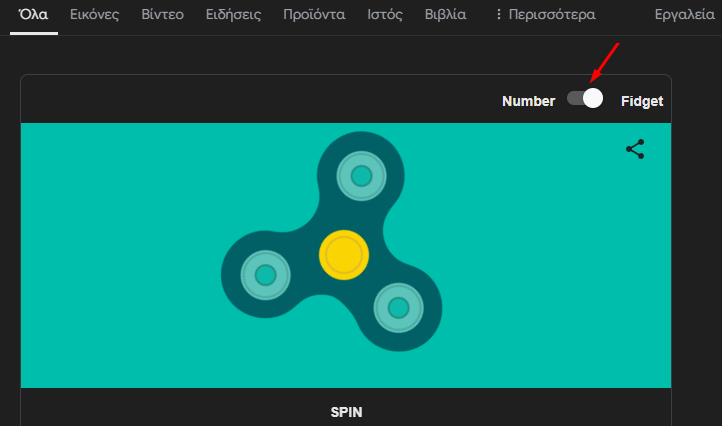Open the Βίντεο tab
722x426 pixels.
click(163, 15)
